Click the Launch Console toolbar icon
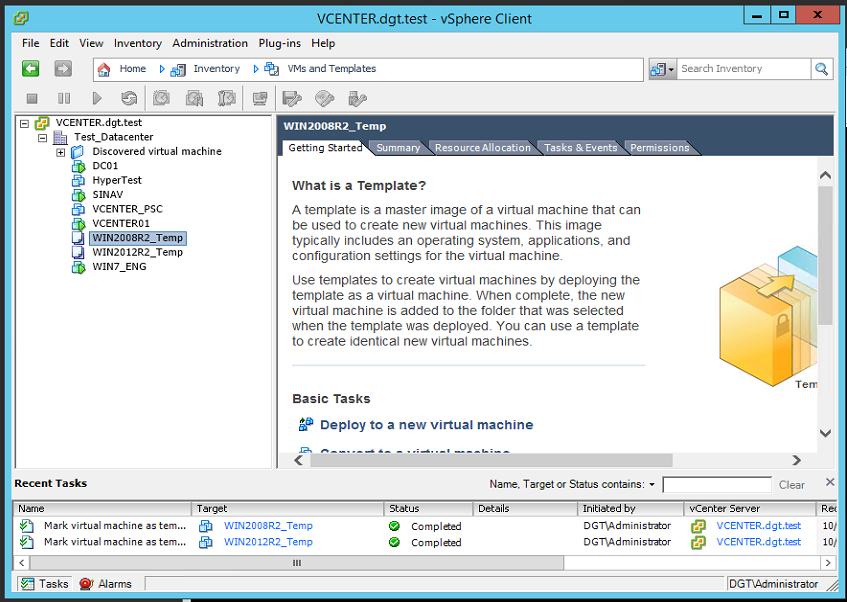Image resolution: width=847 pixels, height=602 pixels. [260, 98]
